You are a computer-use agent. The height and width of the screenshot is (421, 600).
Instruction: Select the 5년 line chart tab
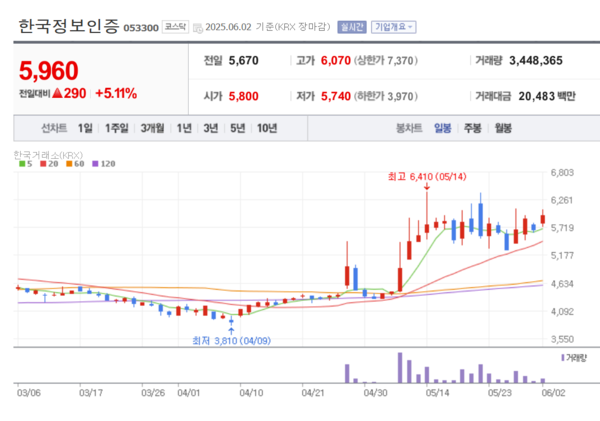pos(237,128)
